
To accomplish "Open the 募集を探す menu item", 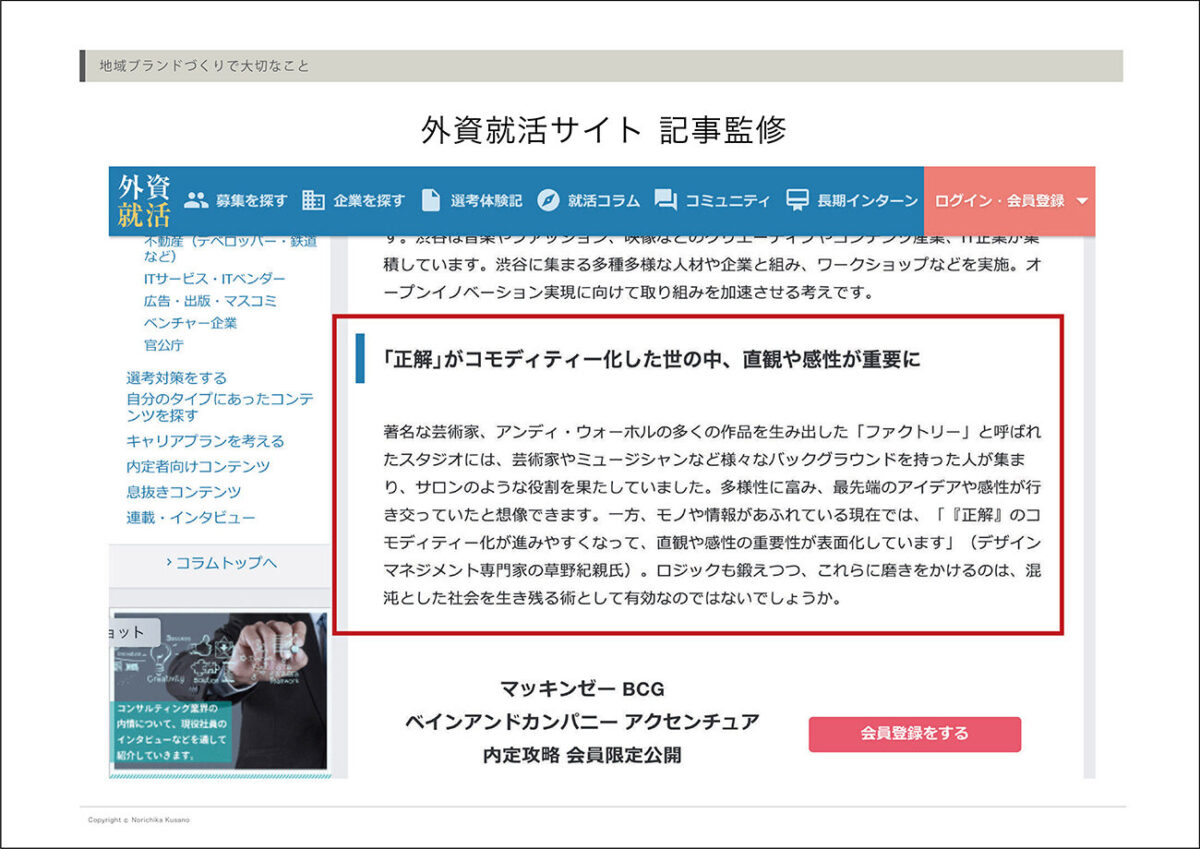I will 251,201.
